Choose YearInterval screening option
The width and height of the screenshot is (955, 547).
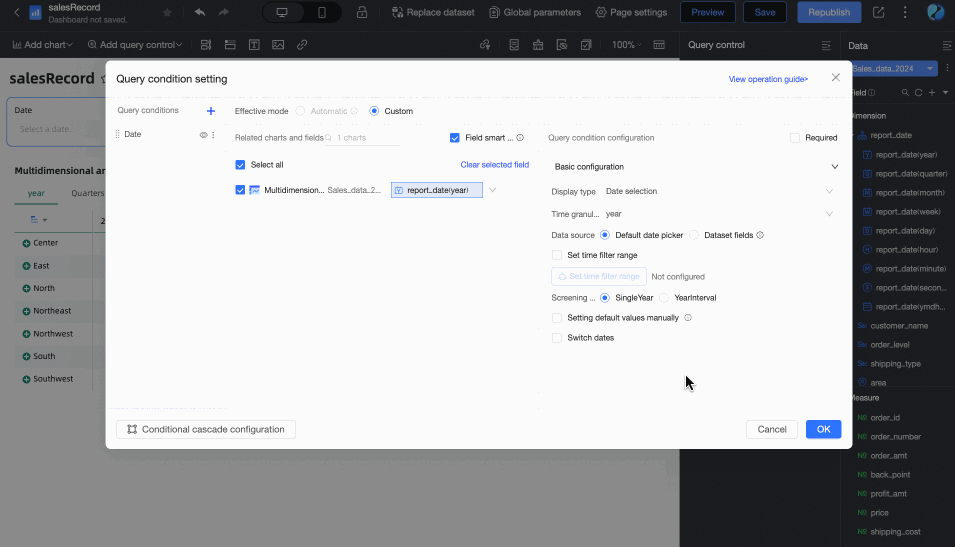[664, 298]
